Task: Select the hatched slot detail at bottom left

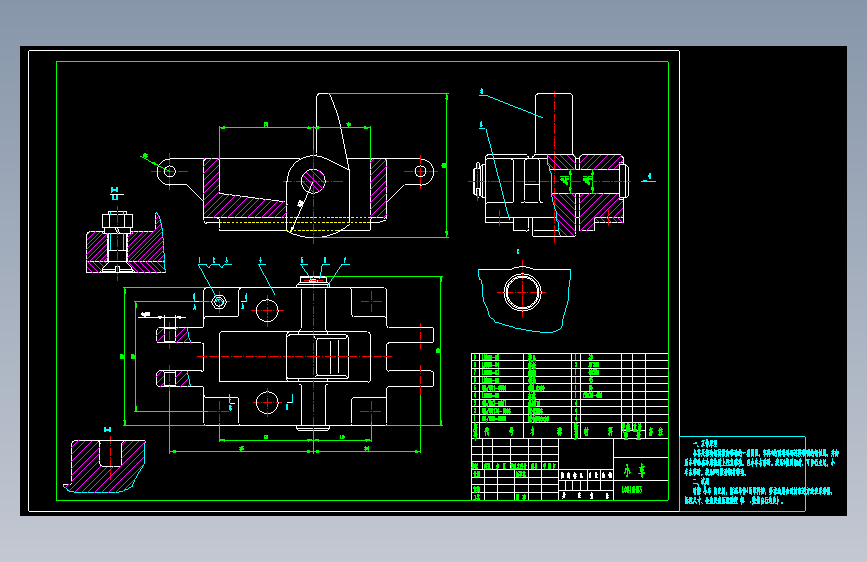Action: pyautogui.click(x=105, y=466)
